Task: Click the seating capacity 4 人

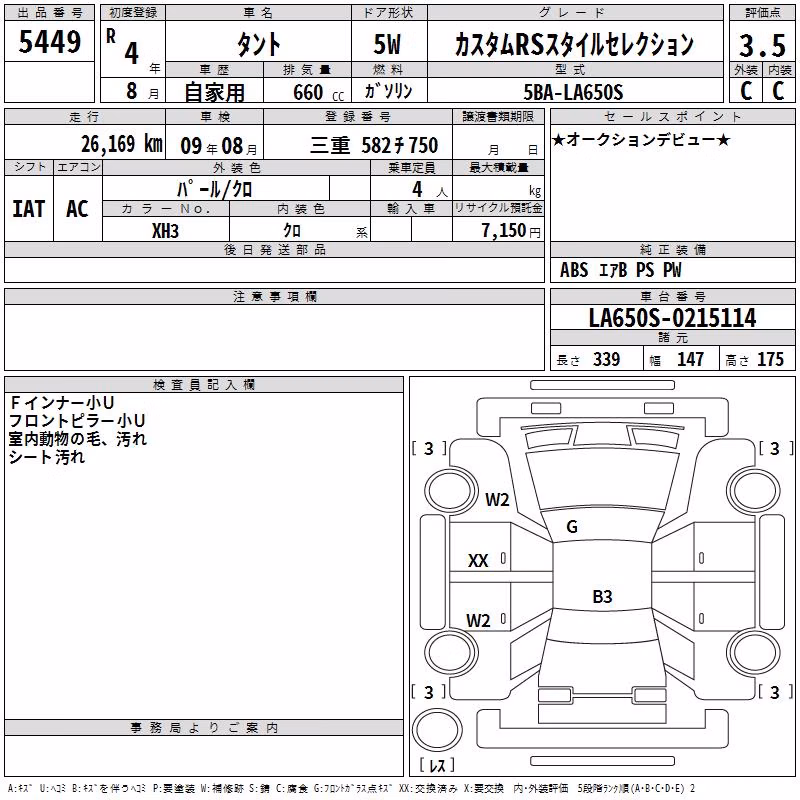Action: pyautogui.click(x=430, y=190)
